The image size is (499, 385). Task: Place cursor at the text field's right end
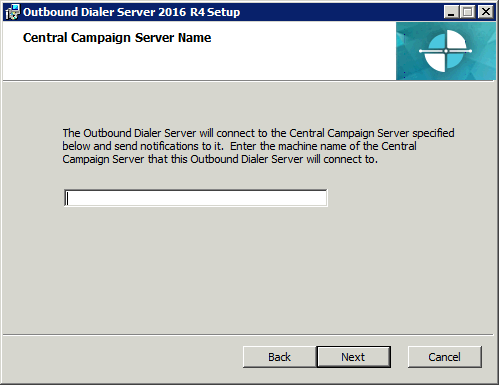[x=323, y=198]
